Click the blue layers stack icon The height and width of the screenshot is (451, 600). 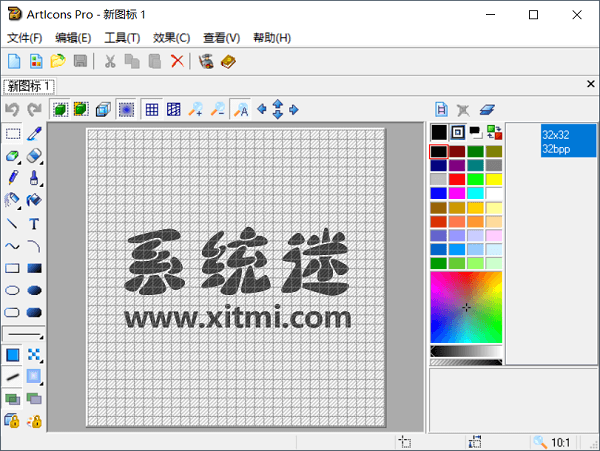point(487,110)
